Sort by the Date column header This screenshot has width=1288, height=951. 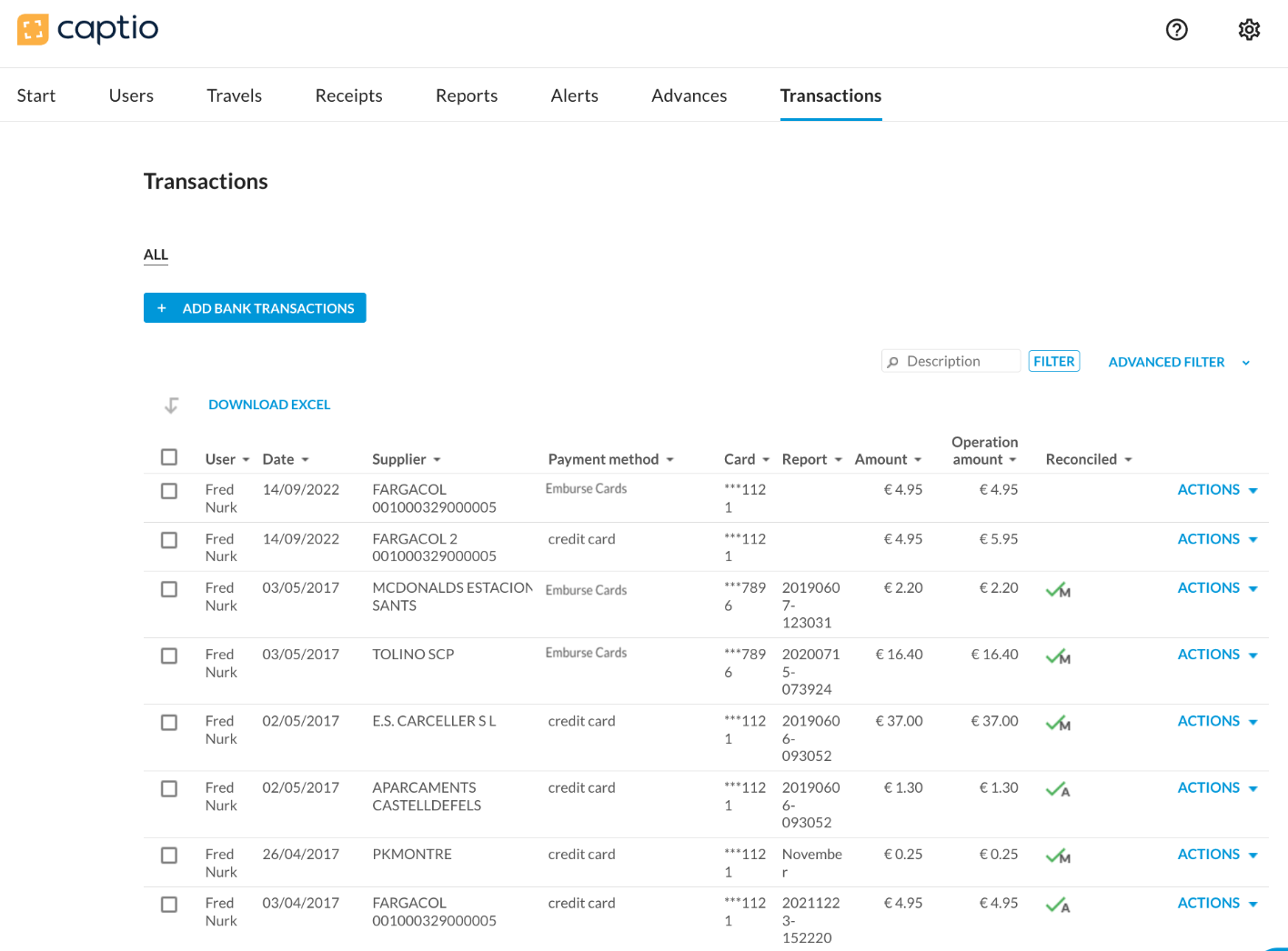[286, 459]
